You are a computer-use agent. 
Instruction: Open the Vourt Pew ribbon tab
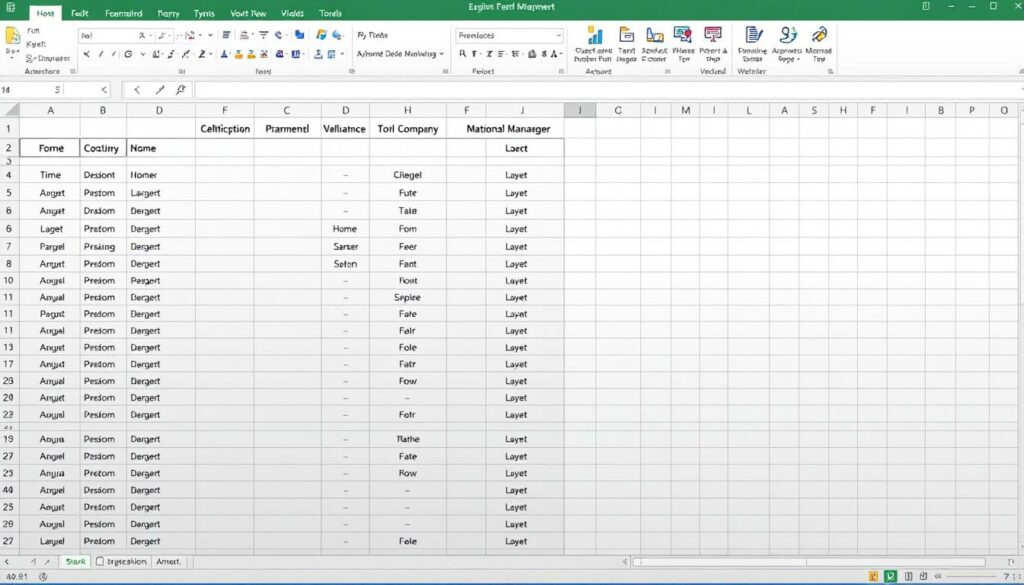click(x=248, y=13)
